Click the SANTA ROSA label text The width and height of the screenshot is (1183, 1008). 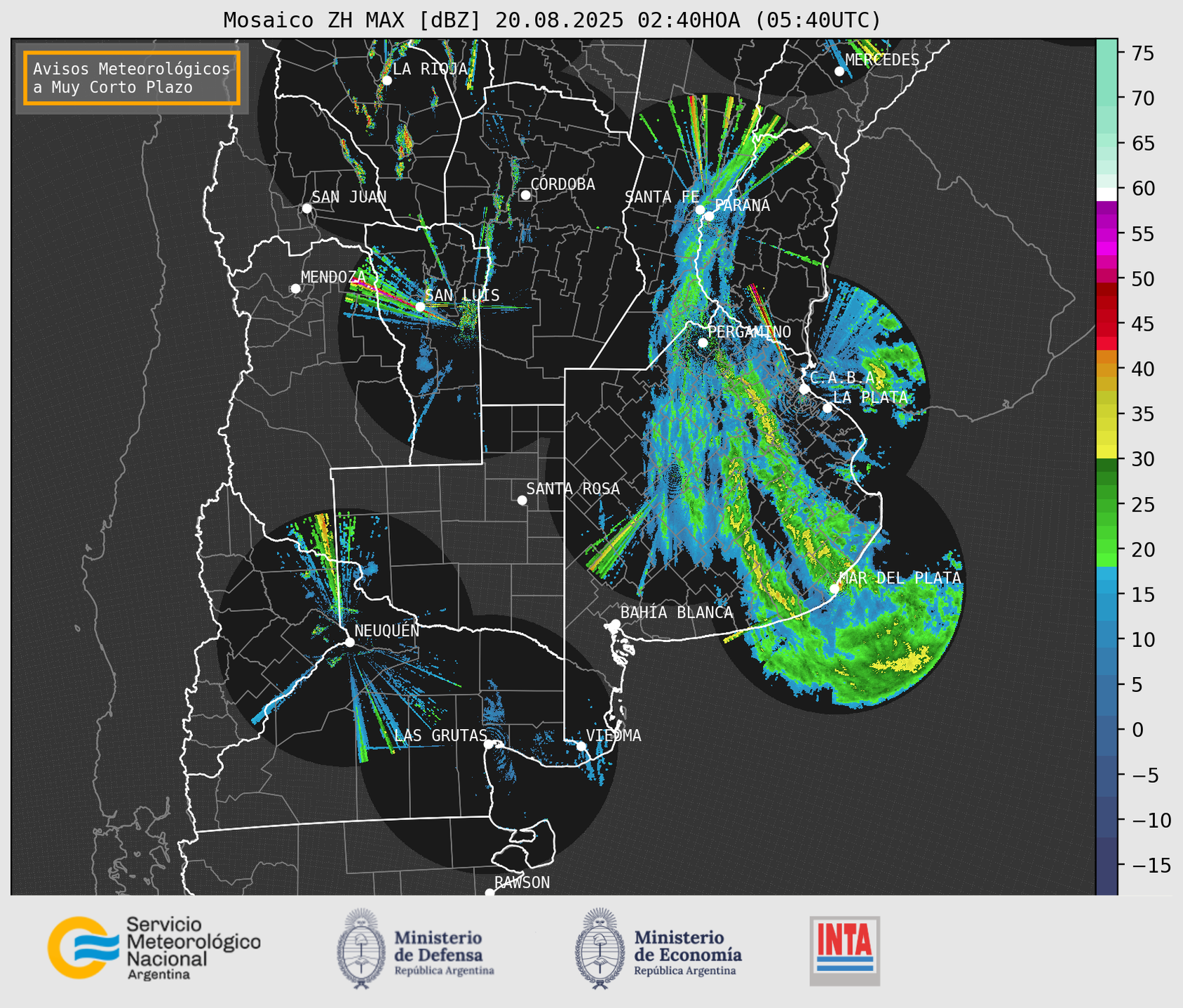pyautogui.click(x=573, y=489)
